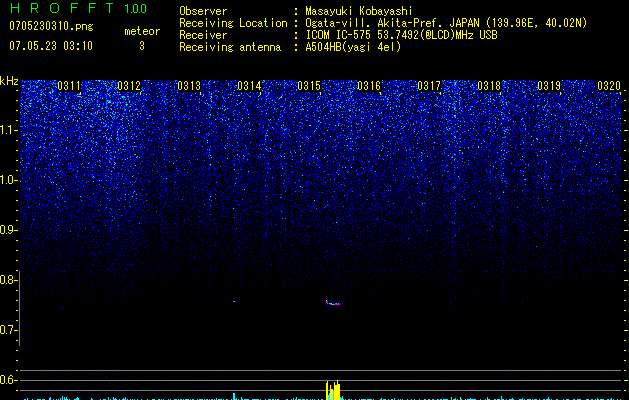Image resolution: width=629 pixels, height=400 pixels.
Task: Click the observer name Masayuki Kobayashi
Action: pos(359,11)
